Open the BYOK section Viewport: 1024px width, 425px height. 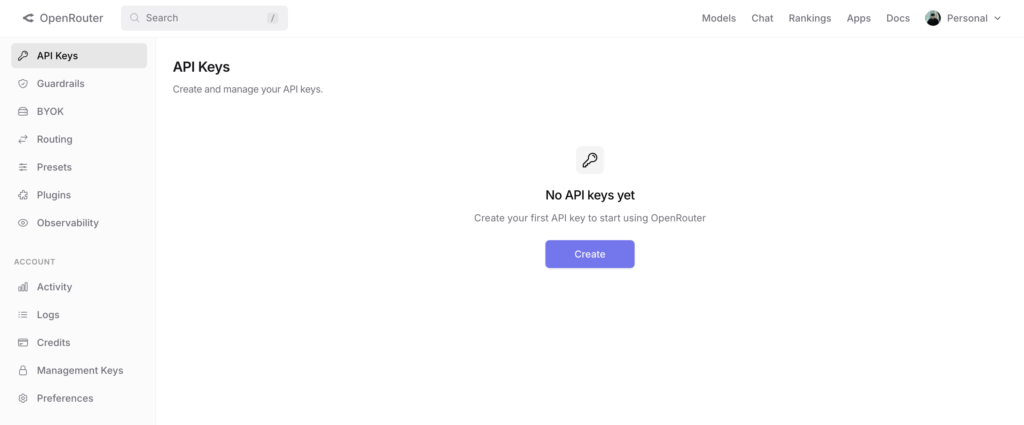coord(79,112)
